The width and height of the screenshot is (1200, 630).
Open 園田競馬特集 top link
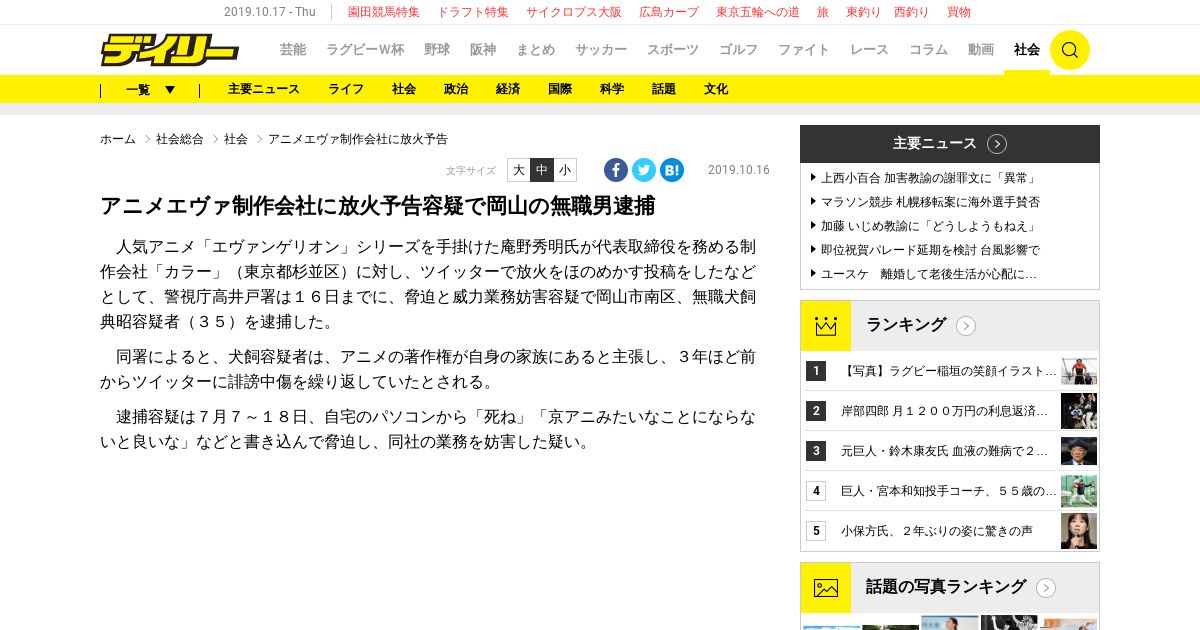384,12
